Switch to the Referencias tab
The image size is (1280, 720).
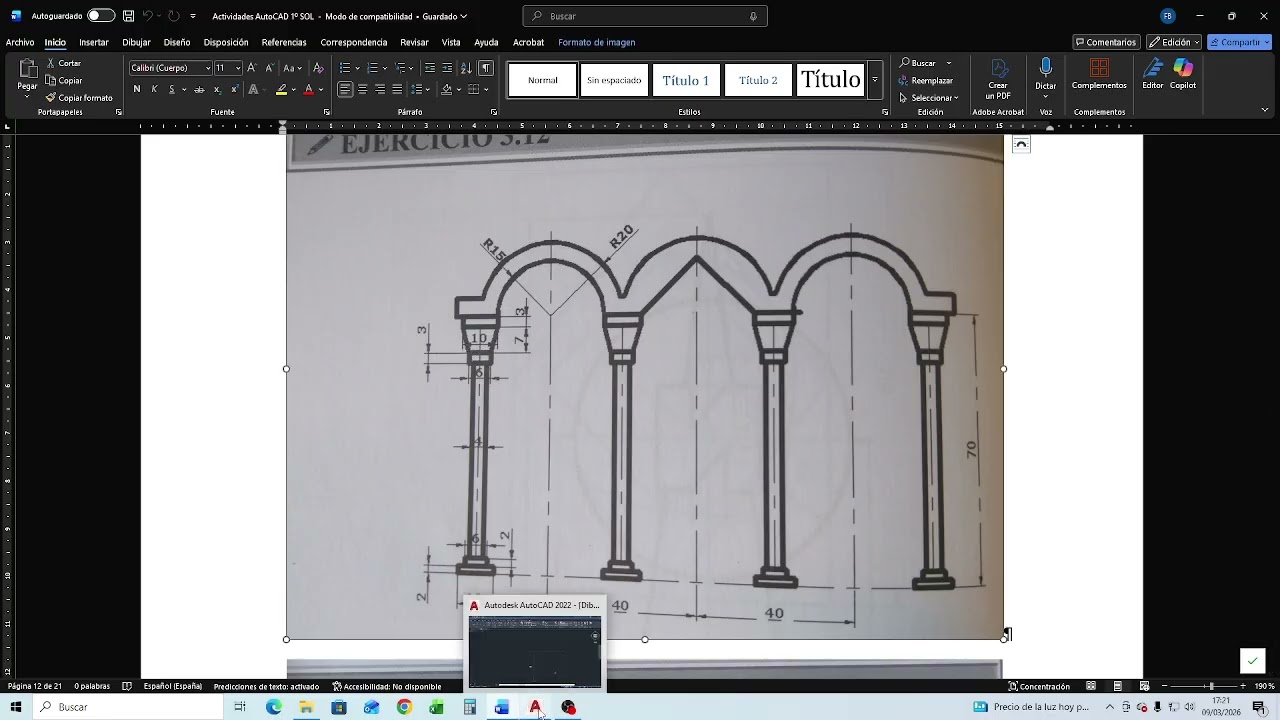[x=284, y=42]
